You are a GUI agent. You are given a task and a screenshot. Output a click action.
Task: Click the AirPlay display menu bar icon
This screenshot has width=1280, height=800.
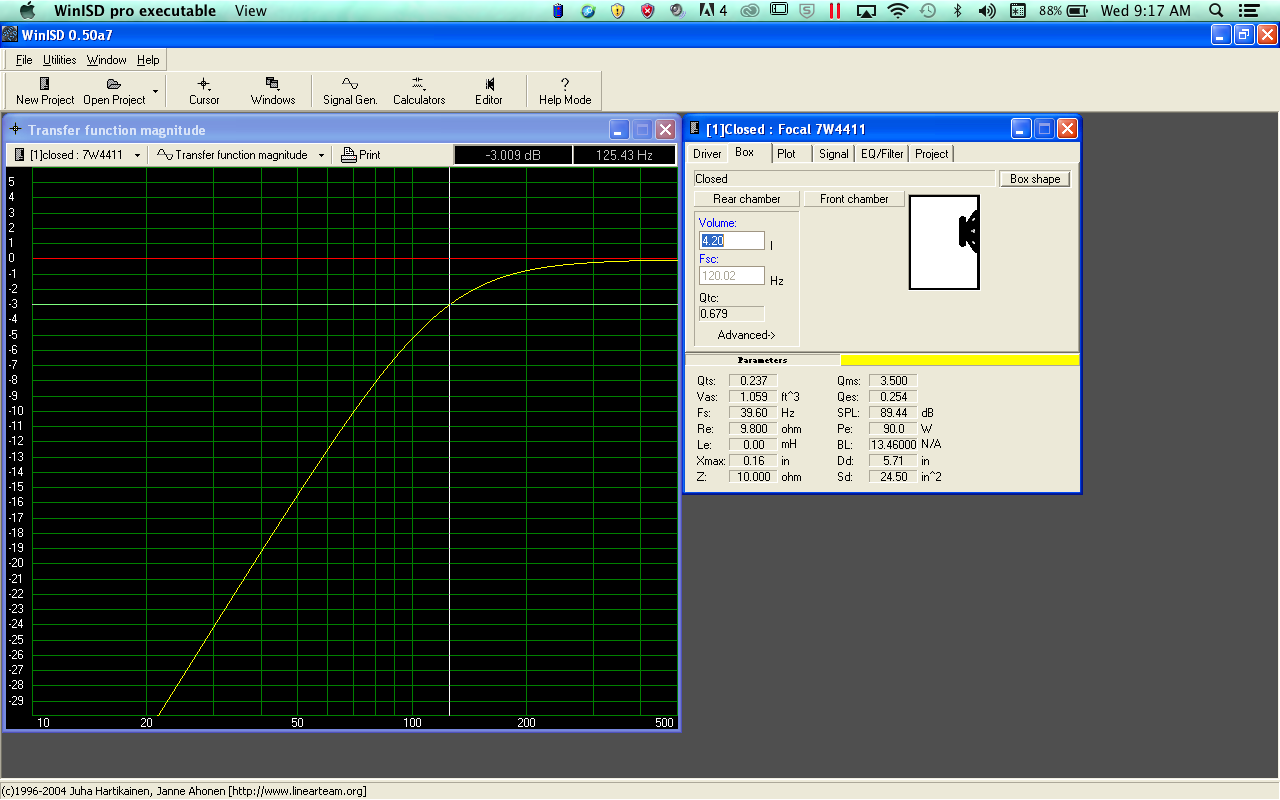click(867, 11)
